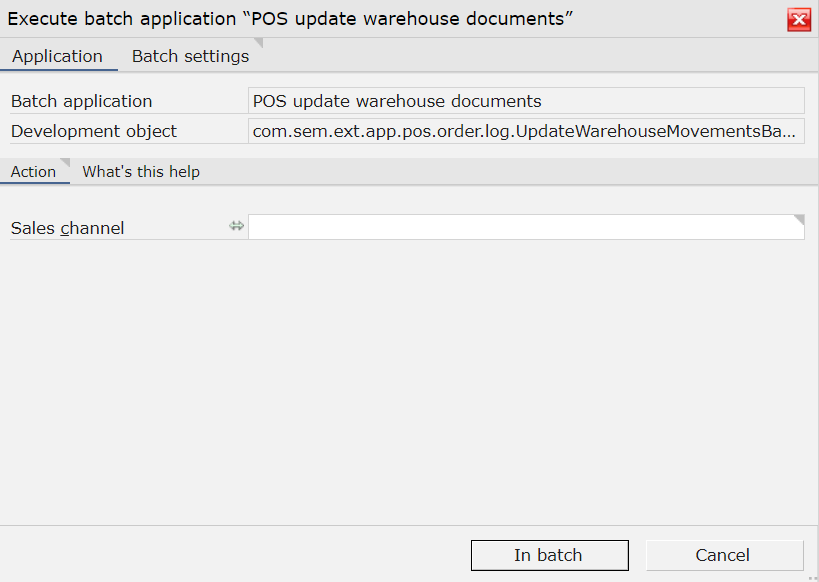Click the double-arrow icon beside Sales channel
Screen dimensions: 819x582
[237, 226]
